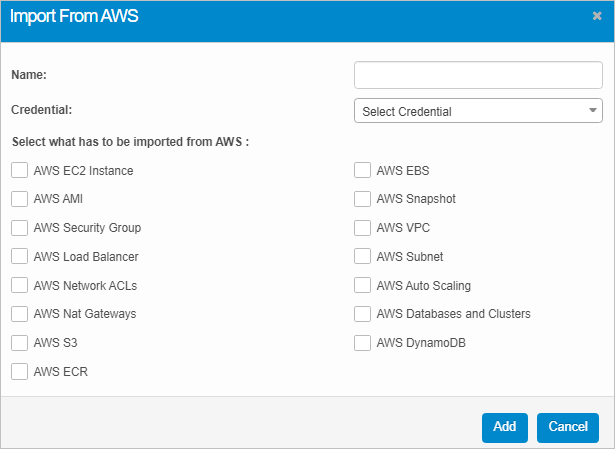Image resolution: width=615 pixels, height=449 pixels.
Task: Check the AWS VPC option
Action: coord(363,228)
